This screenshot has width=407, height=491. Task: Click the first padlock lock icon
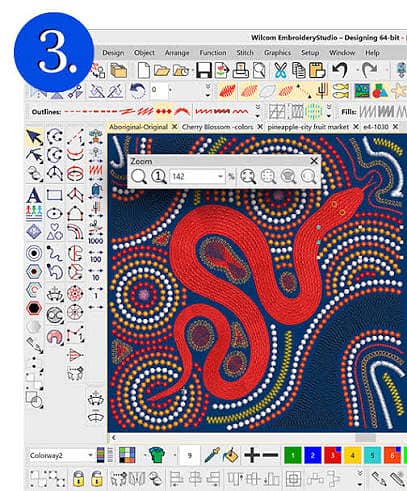point(78,479)
